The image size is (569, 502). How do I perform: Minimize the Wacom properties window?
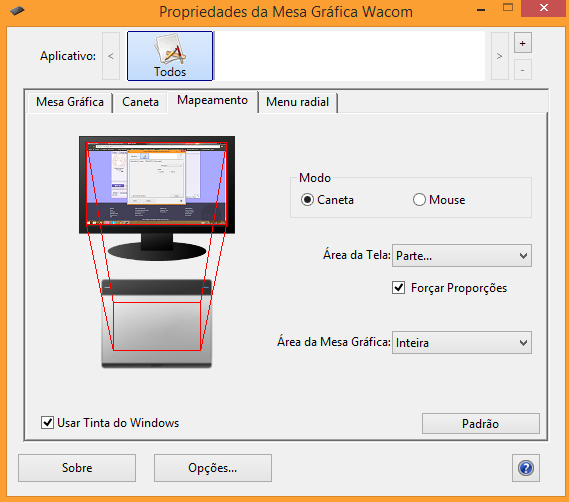coord(481,9)
